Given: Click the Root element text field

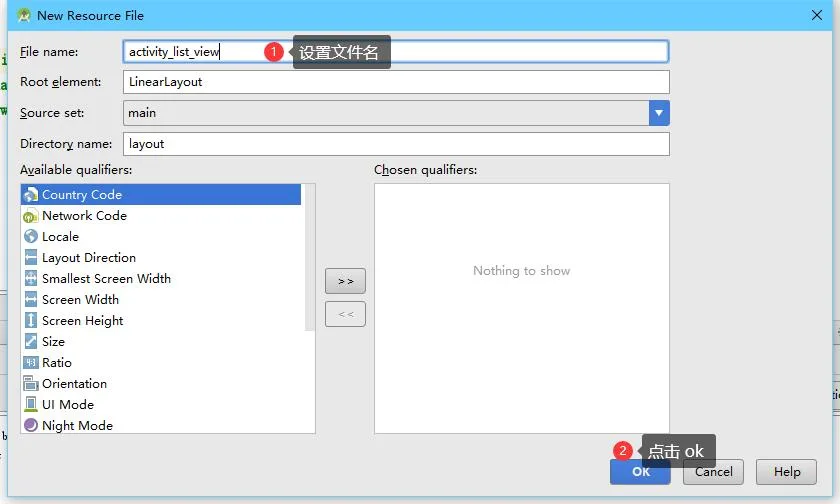Looking at the screenshot, I should tap(396, 82).
